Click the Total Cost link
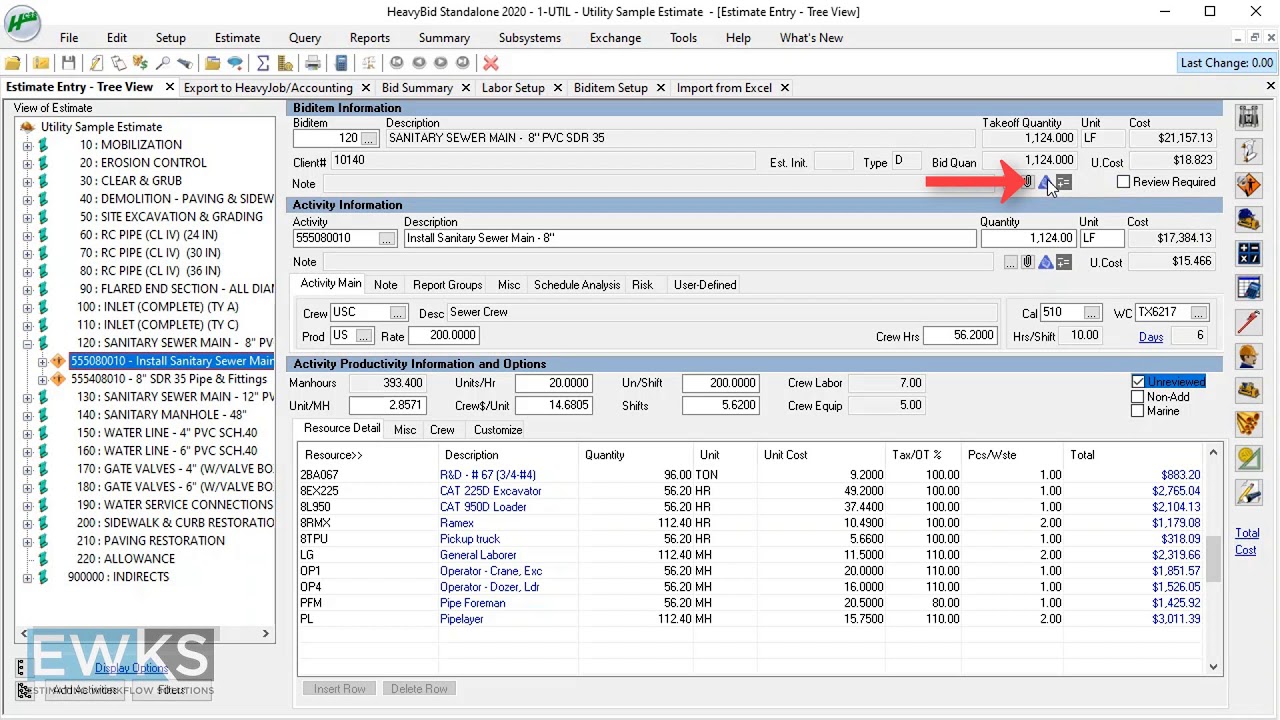The height and width of the screenshot is (720, 1280). 1246,541
